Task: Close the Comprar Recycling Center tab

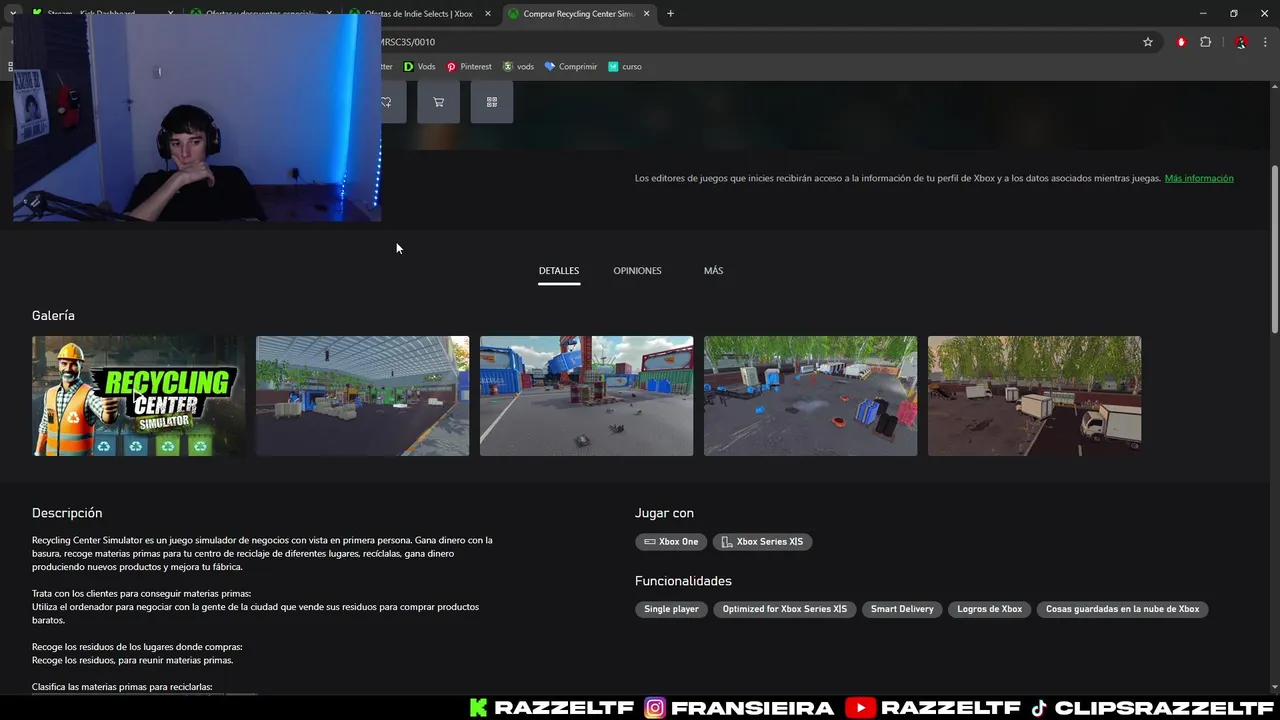Action: tap(647, 14)
